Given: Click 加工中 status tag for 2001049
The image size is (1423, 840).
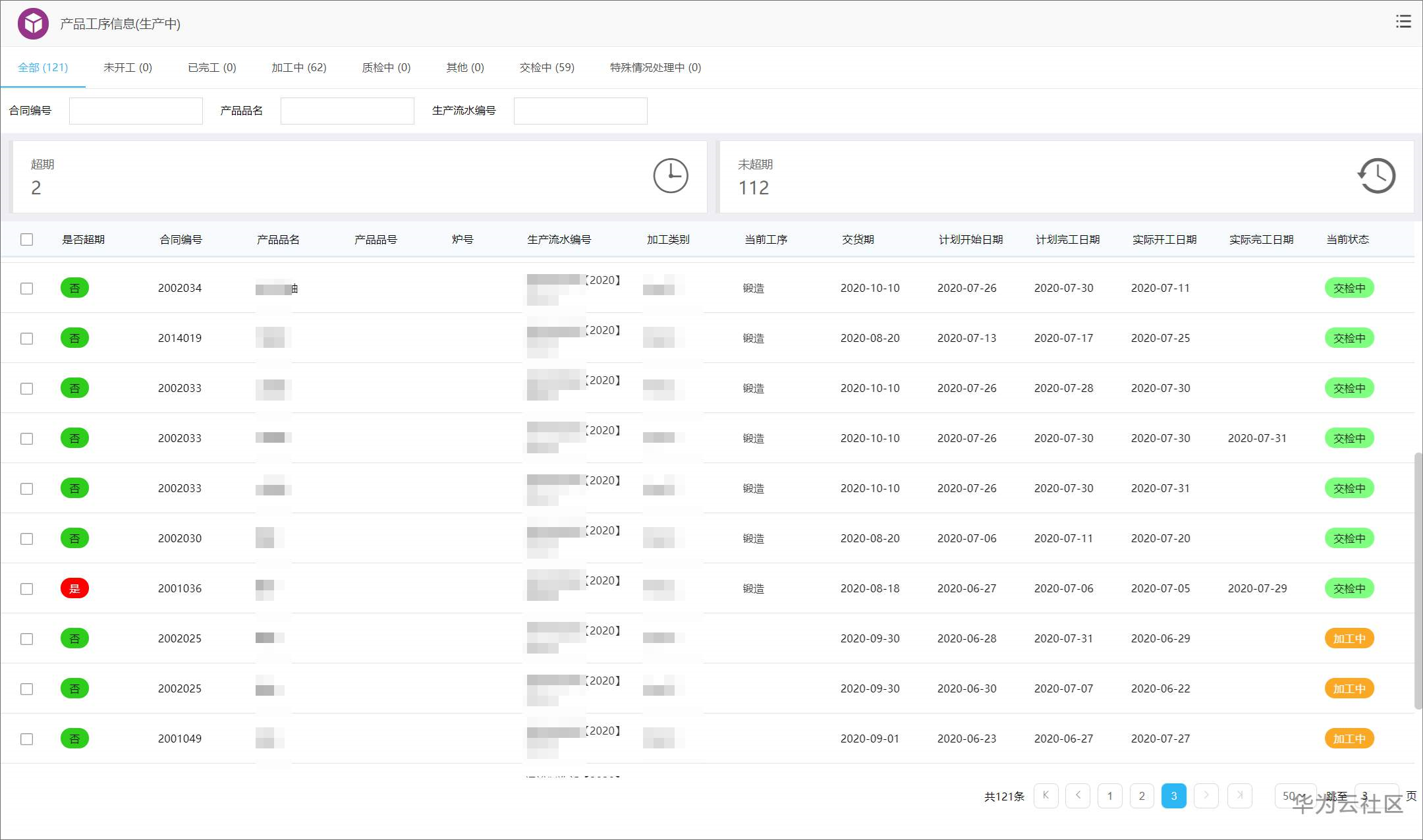Looking at the screenshot, I should [x=1349, y=739].
